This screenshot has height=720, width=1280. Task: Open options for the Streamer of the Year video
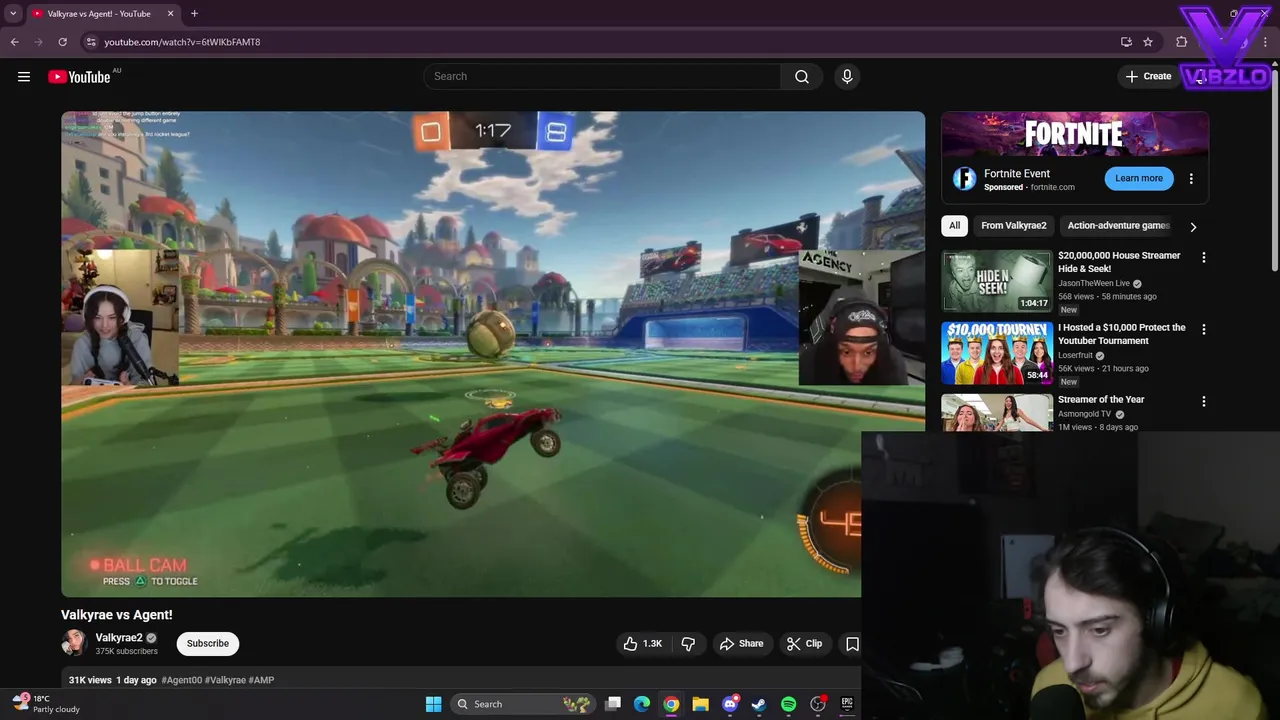click(1204, 401)
